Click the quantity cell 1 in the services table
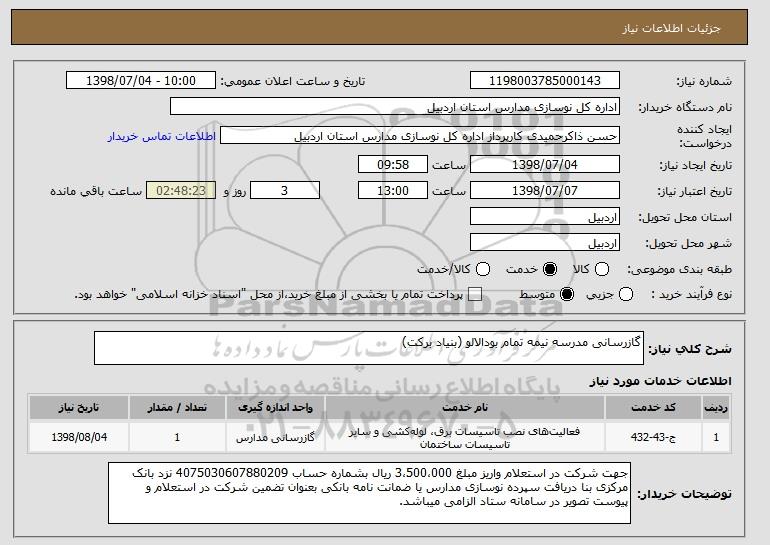This screenshot has height=545, width=770. [x=177, y=437]
